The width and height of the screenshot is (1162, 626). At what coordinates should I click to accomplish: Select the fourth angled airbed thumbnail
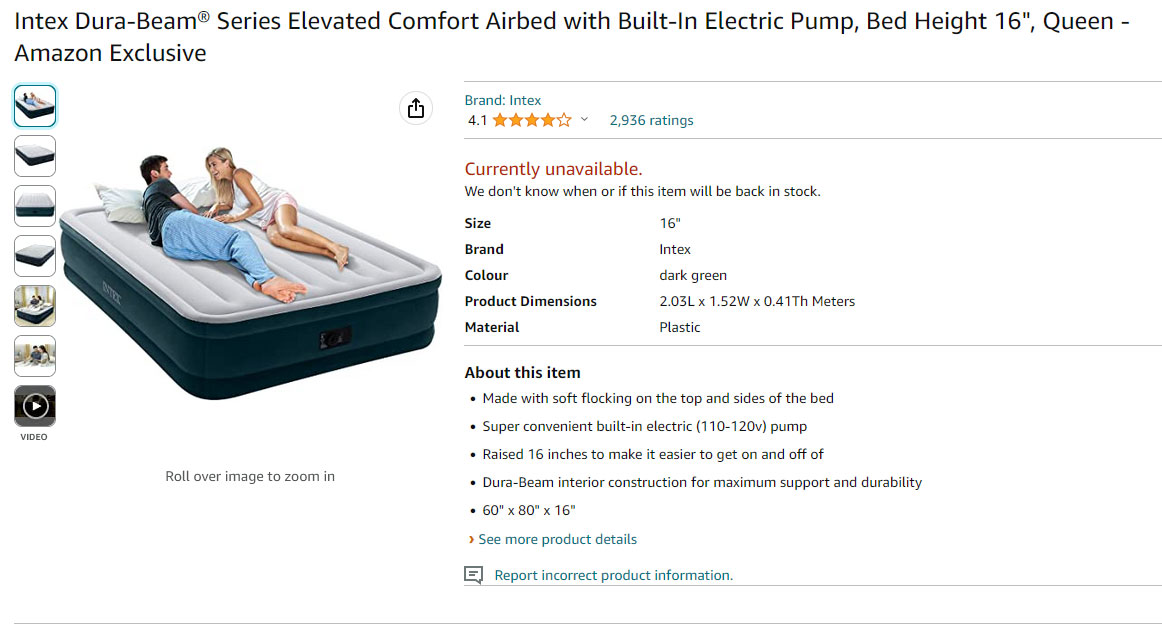point(35,256)
